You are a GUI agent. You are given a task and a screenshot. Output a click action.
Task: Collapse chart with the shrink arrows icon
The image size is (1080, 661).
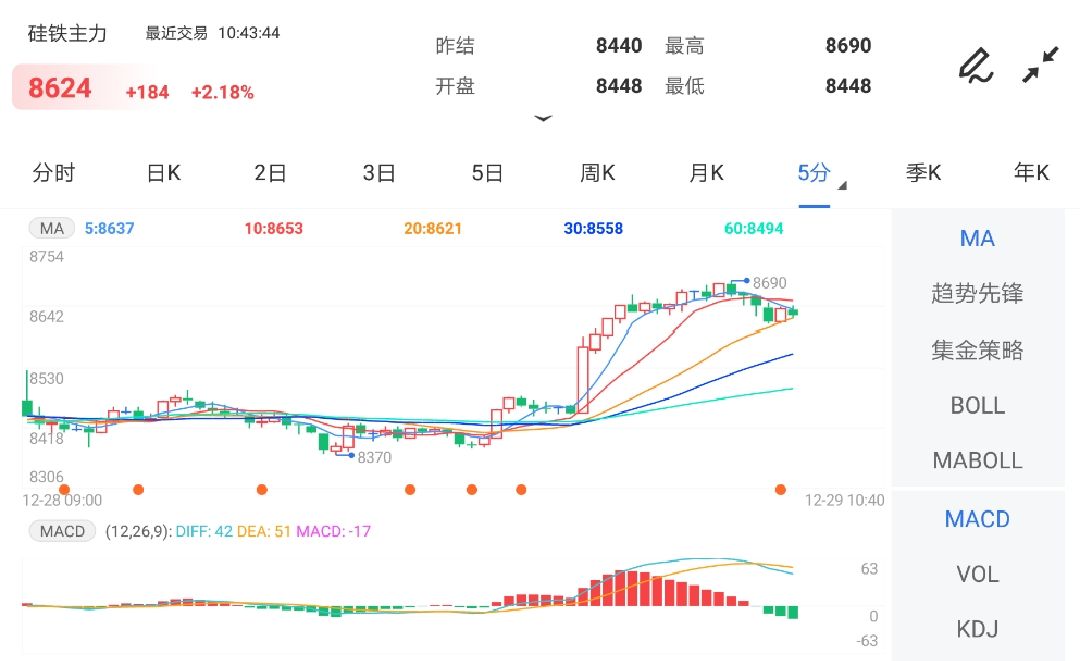(x=1040, y=65)
